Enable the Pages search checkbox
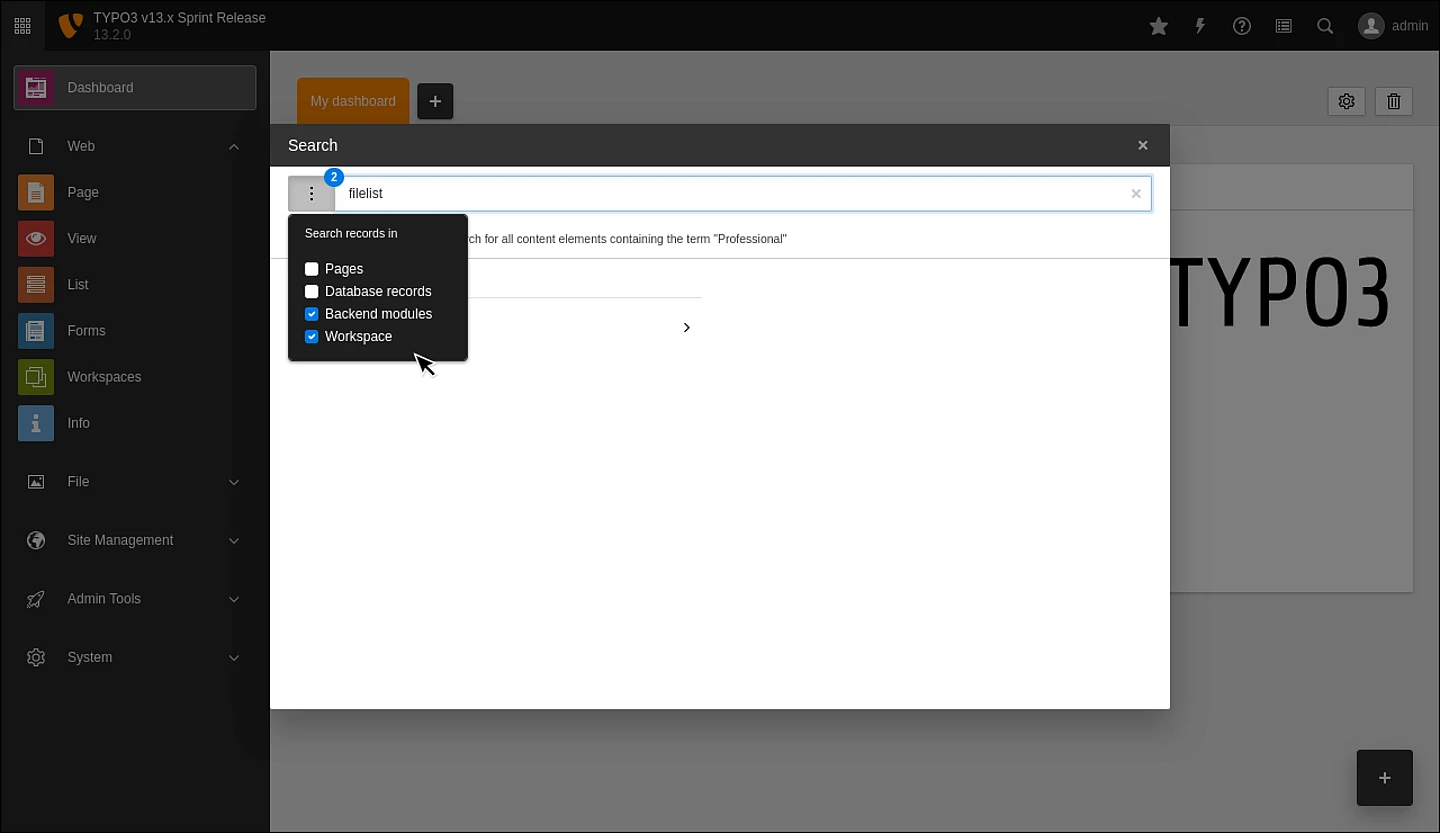Screen dimensions: 1440x833 tap(312, 269)
